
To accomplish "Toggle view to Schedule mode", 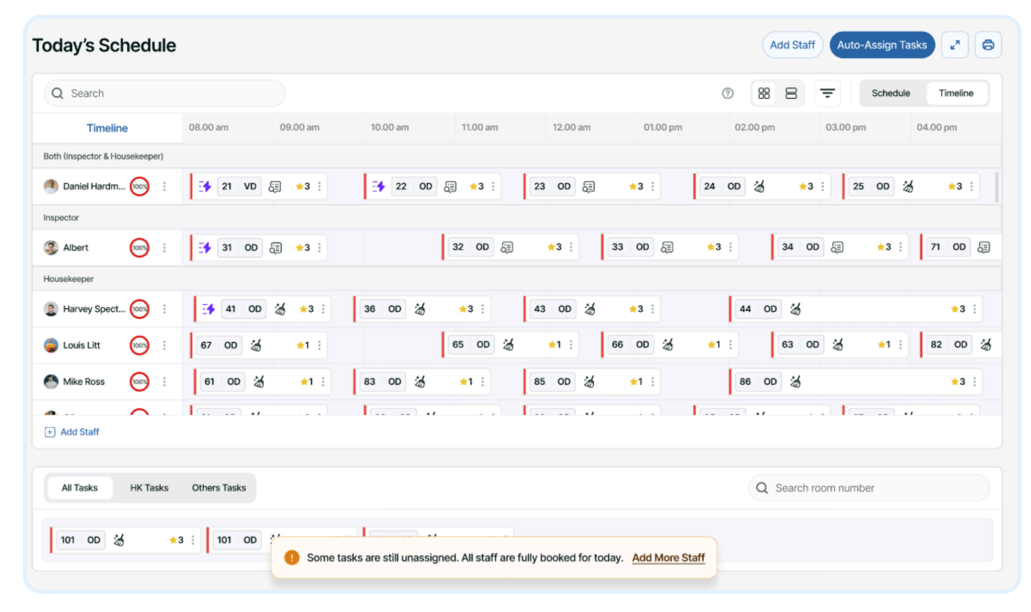I will coord(890,93).
